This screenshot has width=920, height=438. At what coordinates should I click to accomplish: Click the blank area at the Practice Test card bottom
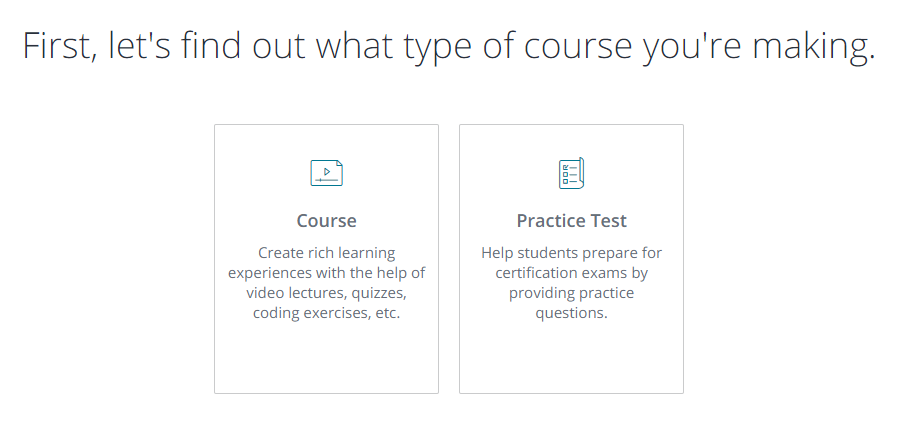pos(571,360)
